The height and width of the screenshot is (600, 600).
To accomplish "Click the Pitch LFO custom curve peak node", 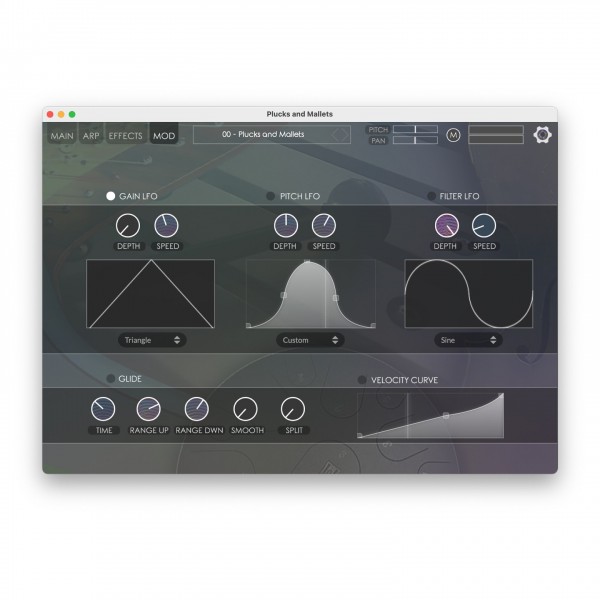I will coord(307,262).
